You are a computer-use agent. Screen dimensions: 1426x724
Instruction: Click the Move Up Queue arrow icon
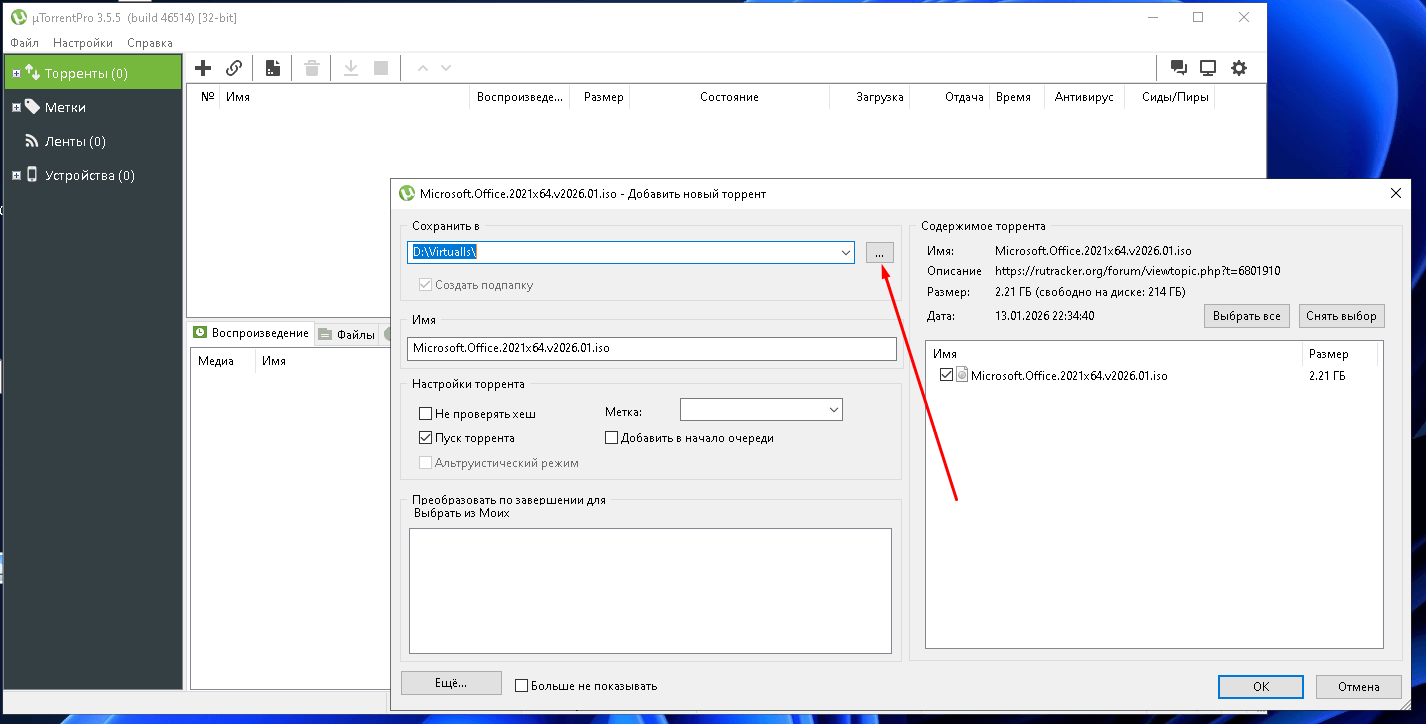(422, 68)
